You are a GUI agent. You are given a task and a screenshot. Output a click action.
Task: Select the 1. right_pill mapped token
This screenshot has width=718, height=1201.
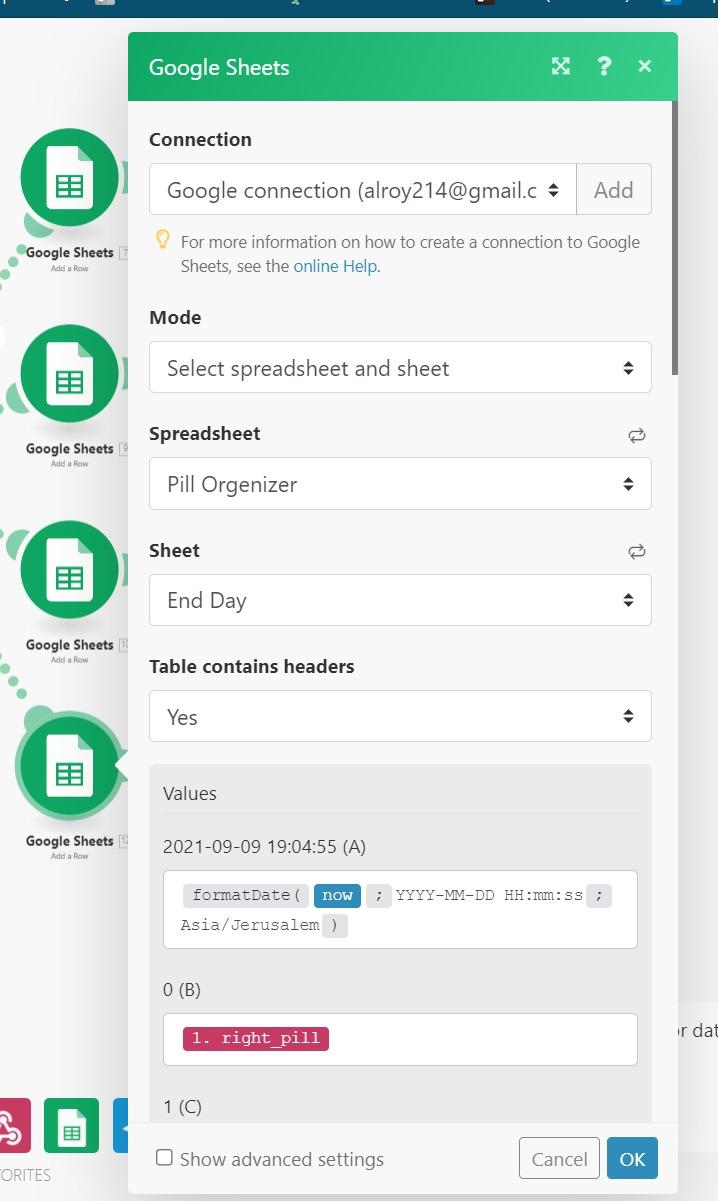tap(256, 1038)
